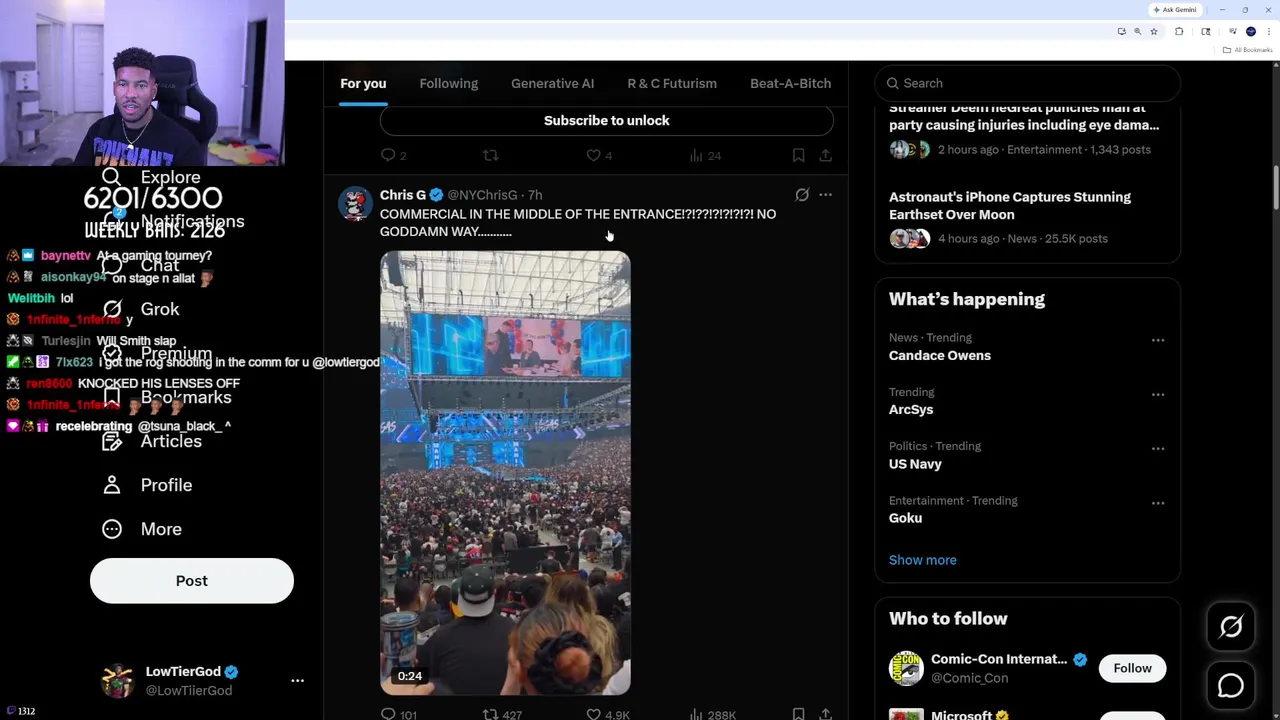The image size is (1280, 720).
Task: Open the Chris G display name link
Action: click(403, 195)
